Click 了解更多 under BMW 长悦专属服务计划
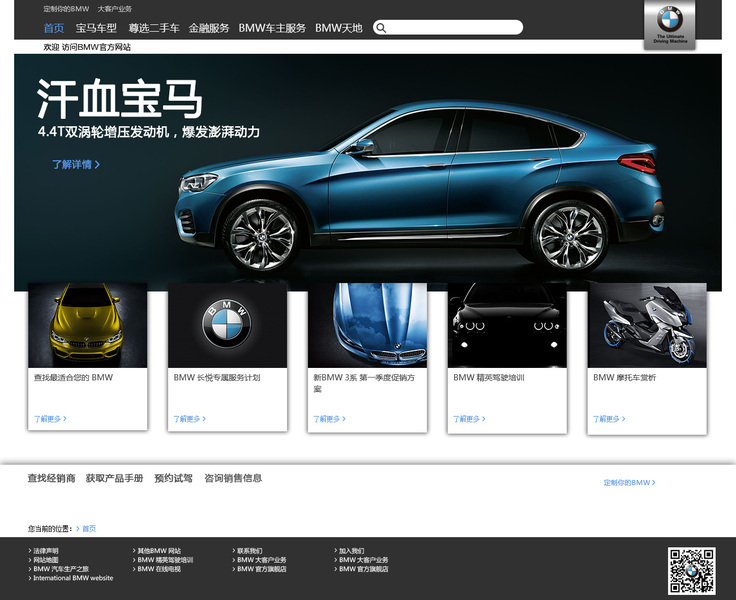This screenshot has width=736, height=600. tap(190, 419)
